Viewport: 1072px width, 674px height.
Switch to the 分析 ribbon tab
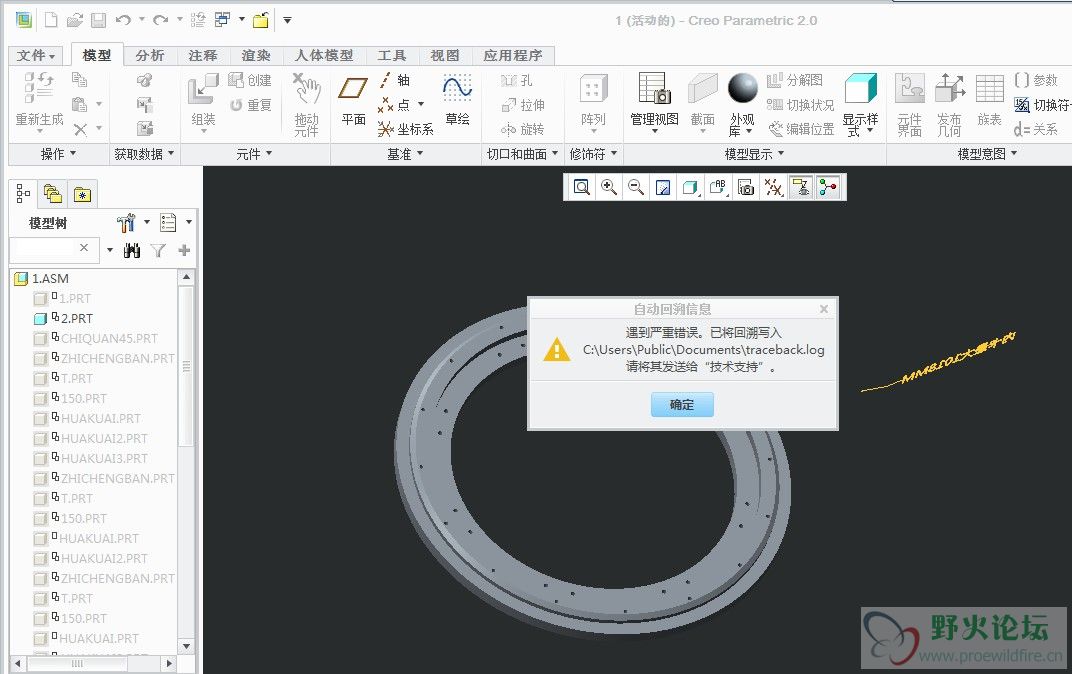(150, 55)
